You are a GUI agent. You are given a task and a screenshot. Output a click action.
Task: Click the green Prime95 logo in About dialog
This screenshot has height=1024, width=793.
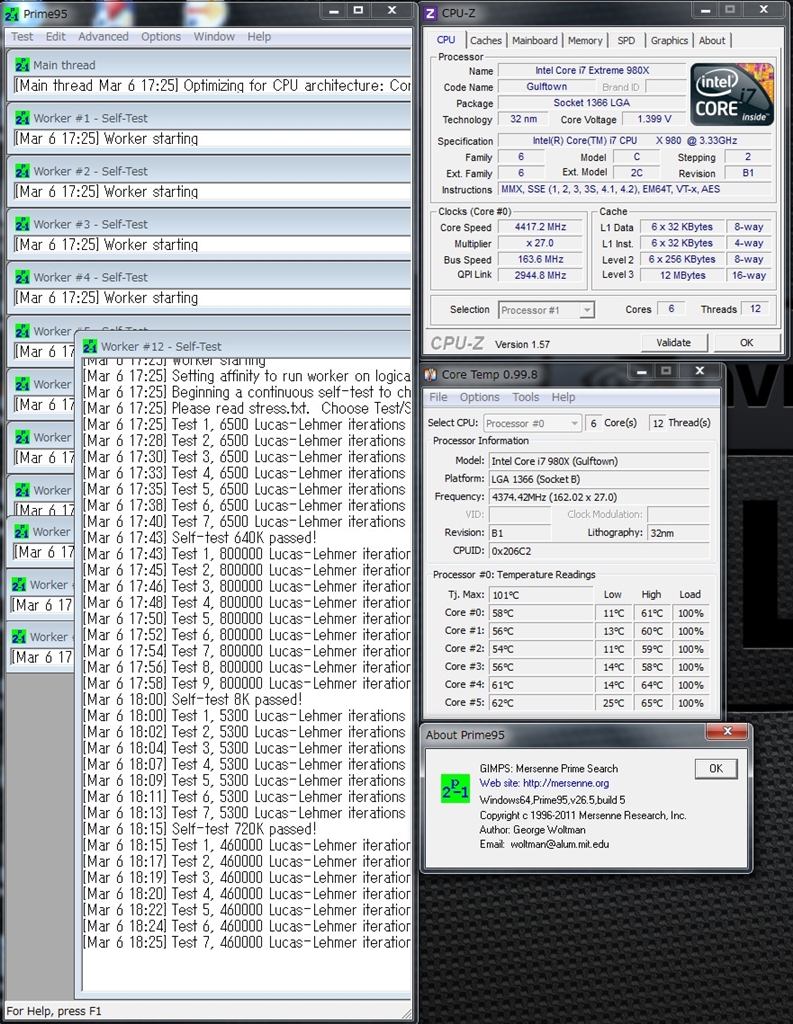[455, 789]
